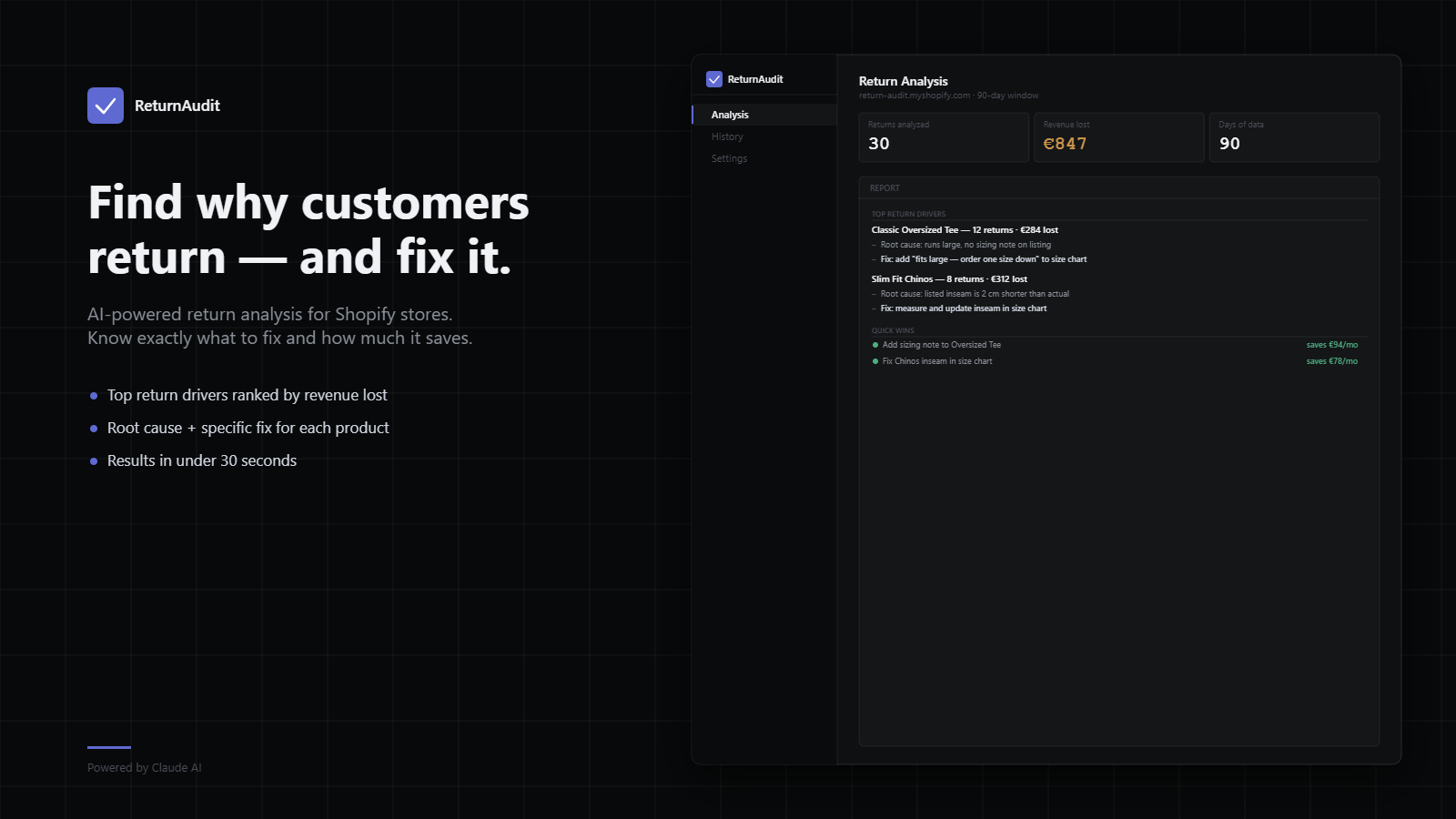Image resolution: width=1456 pixels, height=819 pixels.
Task: Click the returns analyzed value 30
Action: point(879,144)
